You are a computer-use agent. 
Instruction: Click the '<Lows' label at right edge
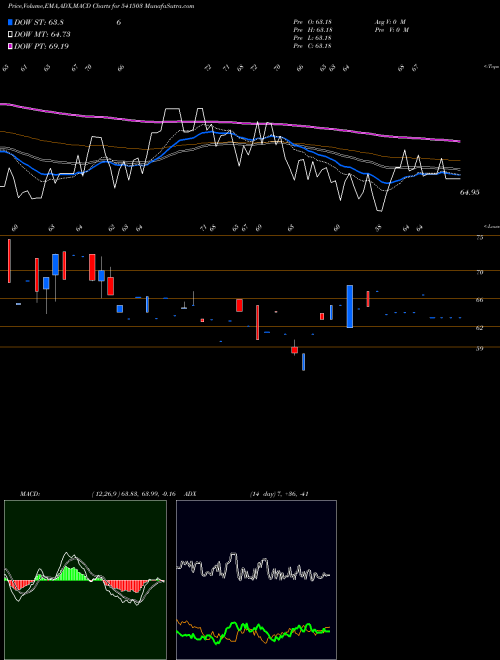tap(492, 226)
